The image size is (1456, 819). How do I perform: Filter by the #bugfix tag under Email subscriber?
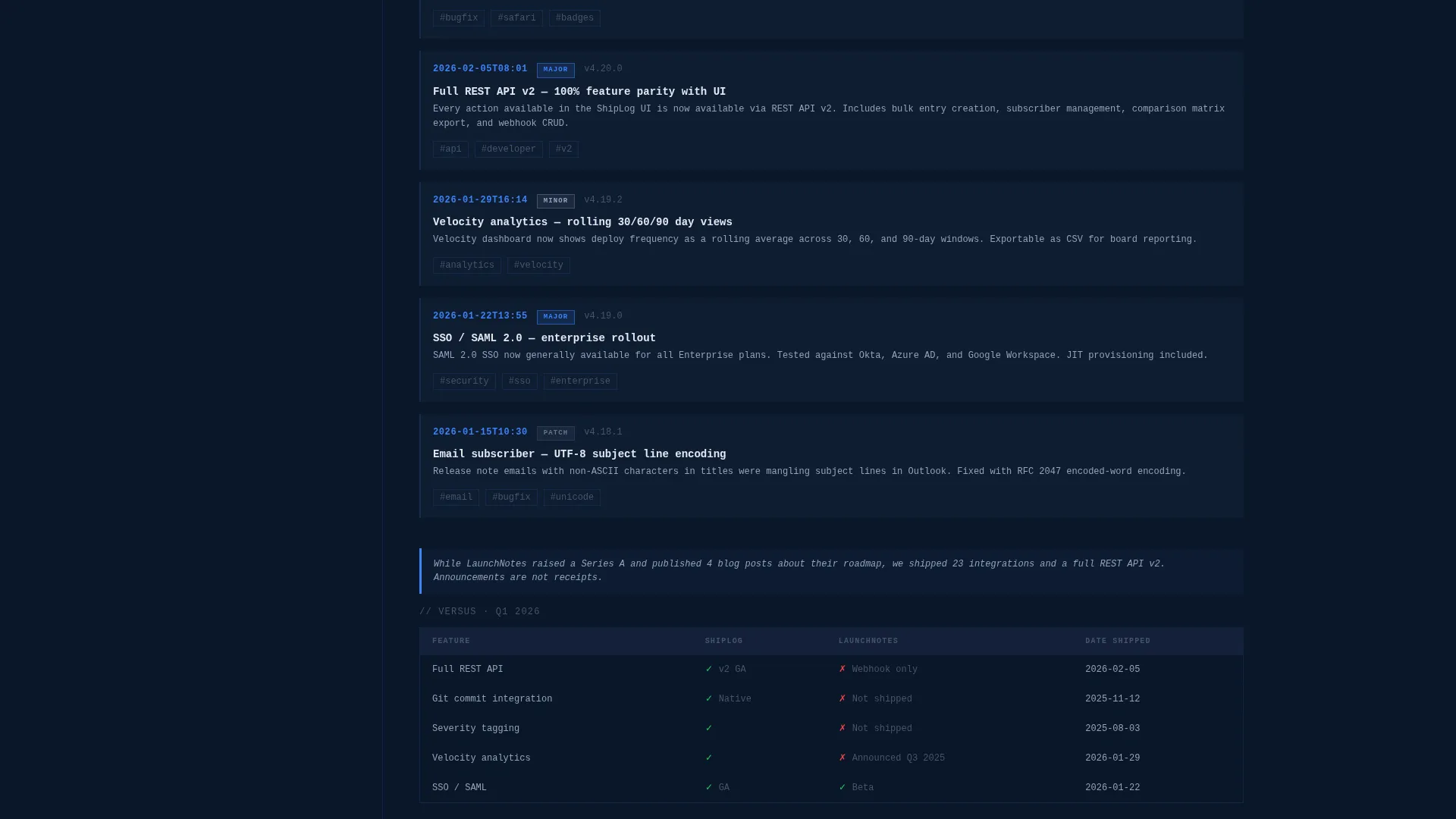click(511, 497)
